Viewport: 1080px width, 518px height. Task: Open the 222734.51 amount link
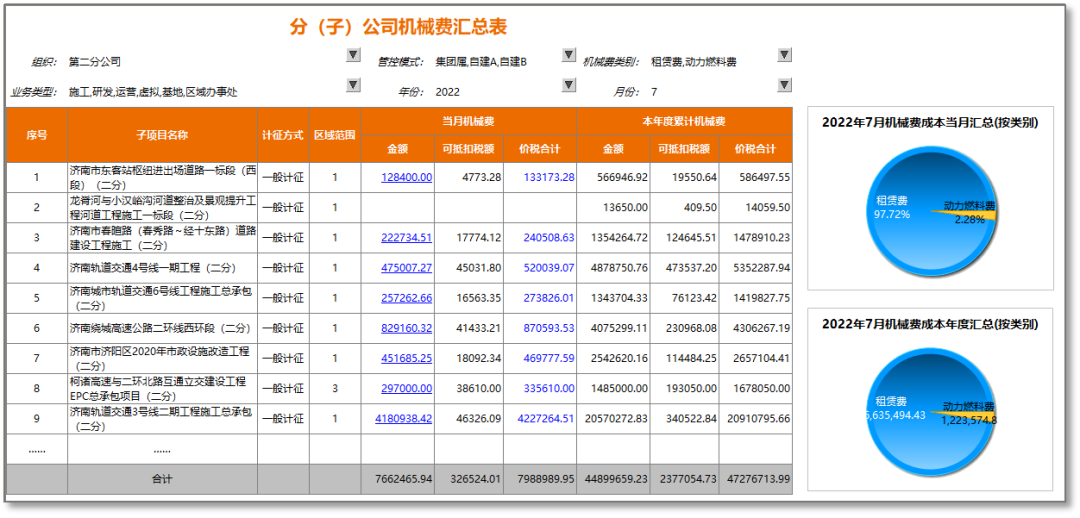[x=406, y=238]
